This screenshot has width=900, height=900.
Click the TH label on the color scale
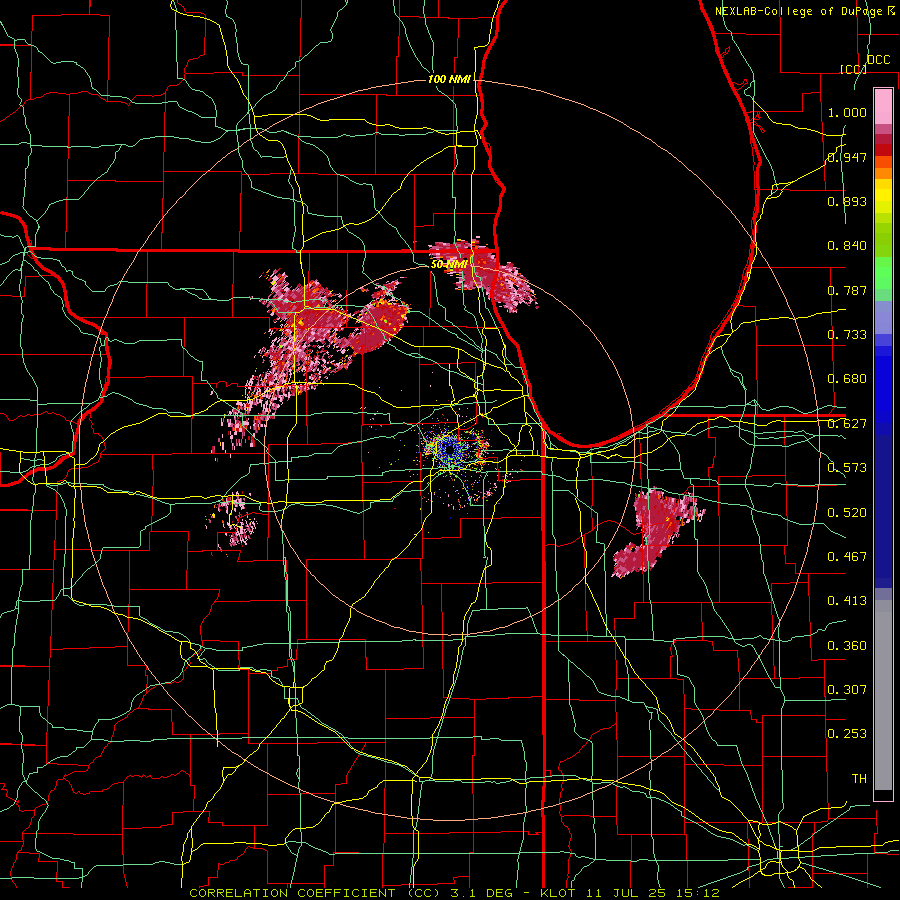point(859,778)
